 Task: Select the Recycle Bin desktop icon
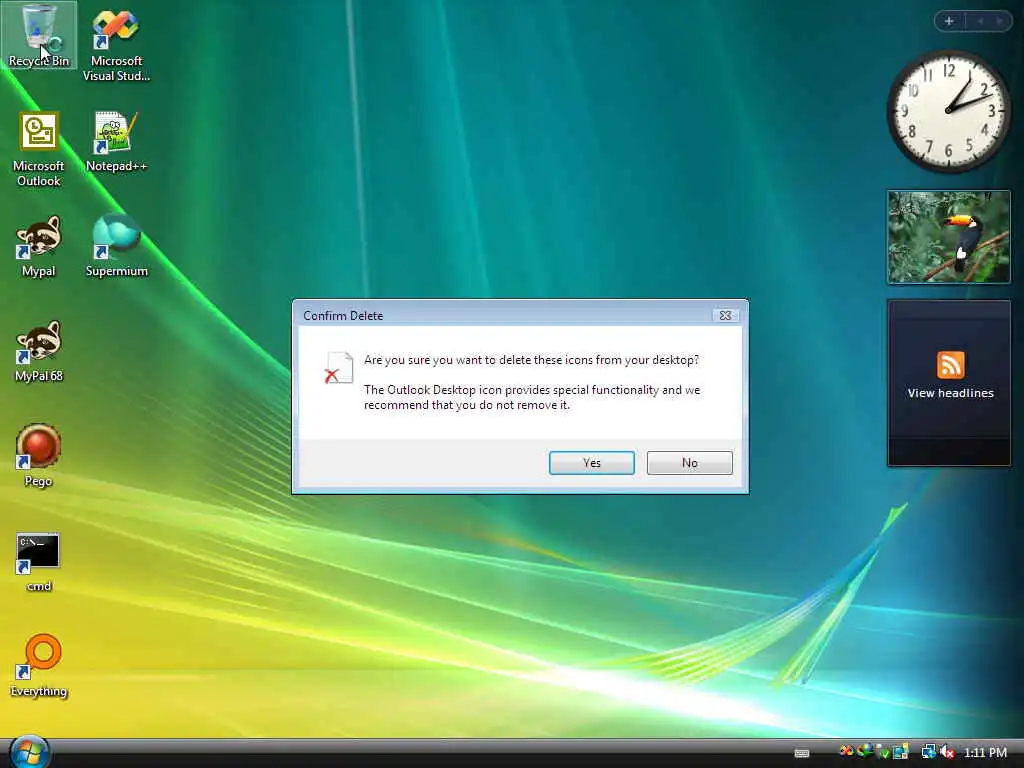coord(39,36)
